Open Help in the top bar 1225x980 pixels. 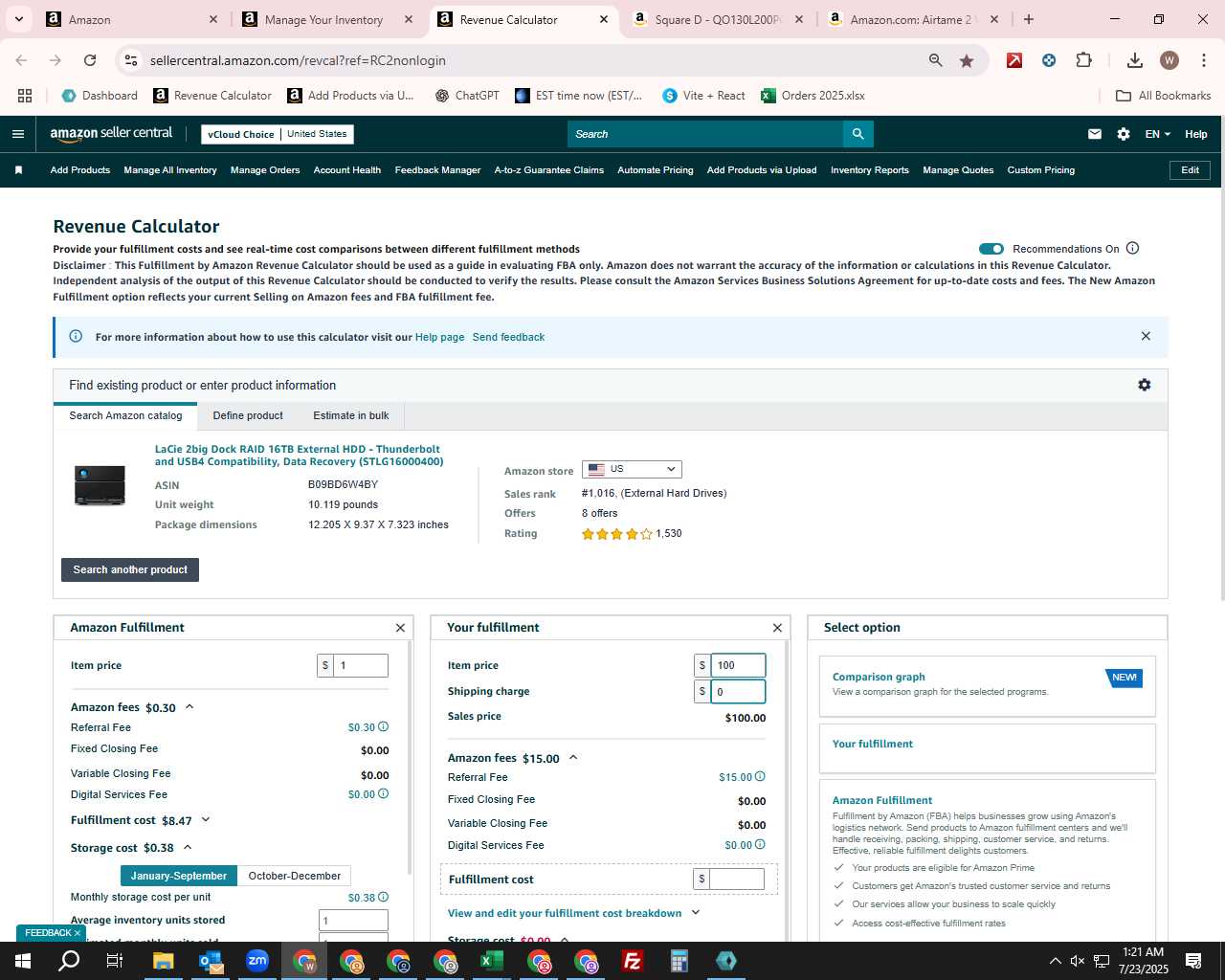coord(1196,134)
